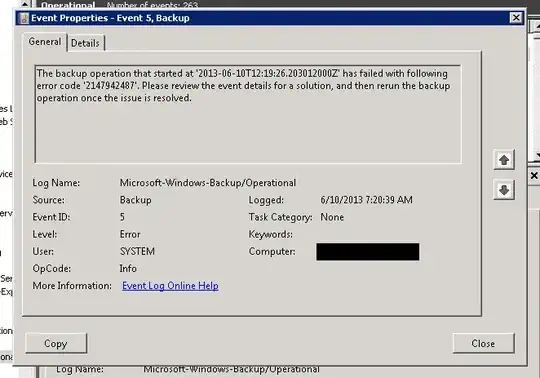Click Log Name in the background Event Viewer preview
This screenshot has height=378, width=540.
(80, 369)
